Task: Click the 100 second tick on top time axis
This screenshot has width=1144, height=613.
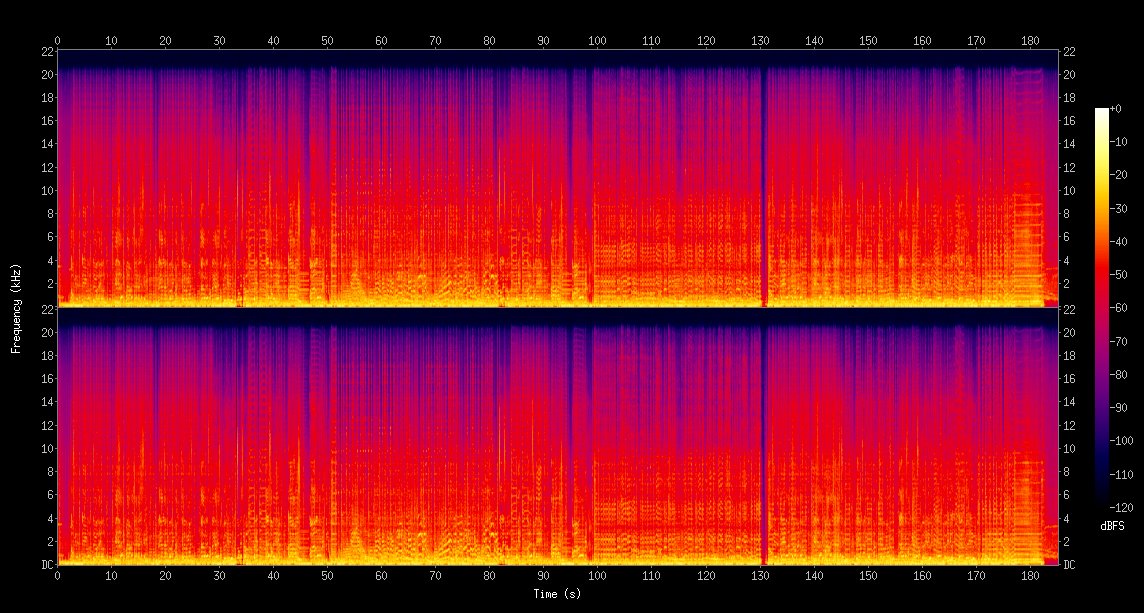Action: [x=597, y=41]
